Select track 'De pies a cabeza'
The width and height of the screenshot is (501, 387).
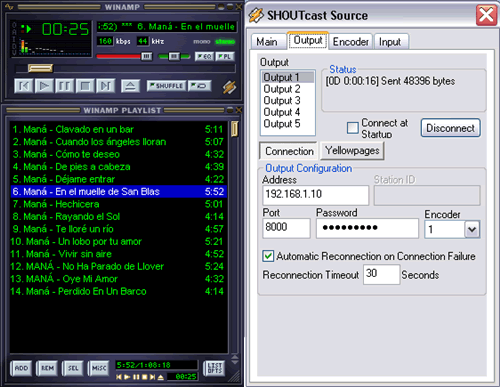tap(118, 167)
